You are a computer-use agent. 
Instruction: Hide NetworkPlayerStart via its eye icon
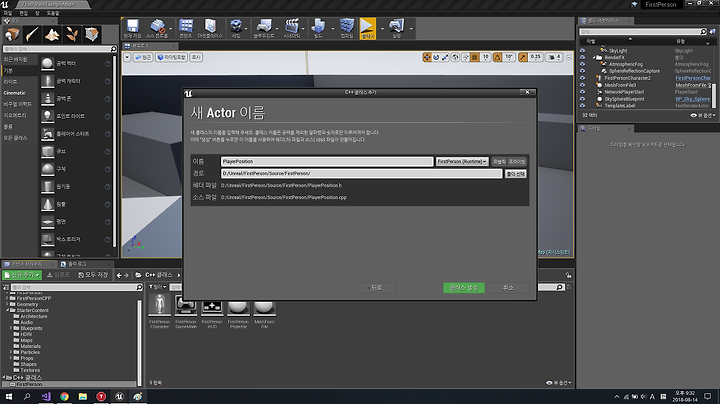point(583,92)
